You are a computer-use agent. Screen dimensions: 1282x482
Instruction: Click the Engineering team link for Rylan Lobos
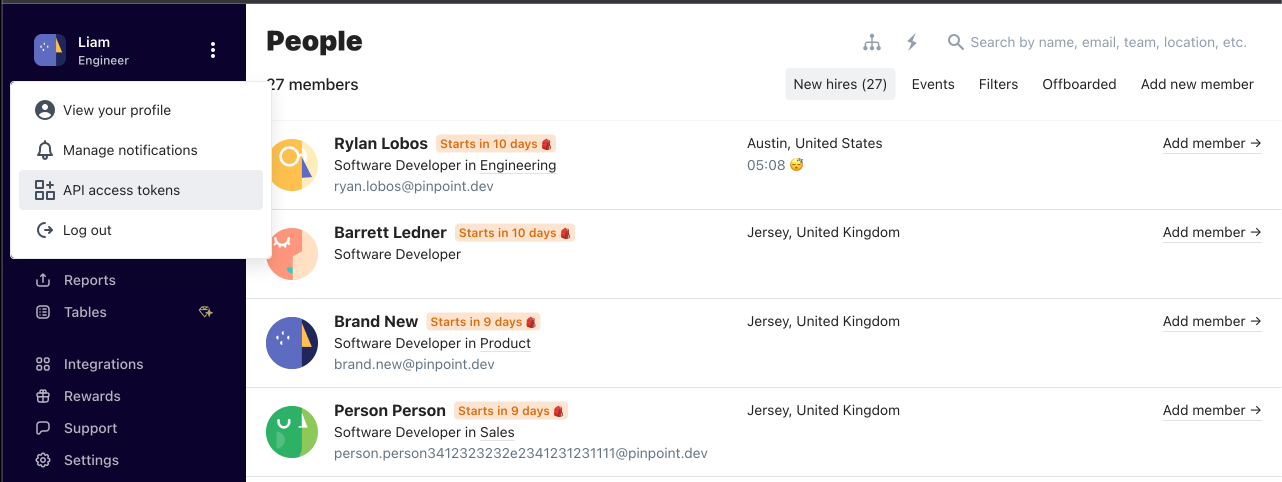[518, 165]
